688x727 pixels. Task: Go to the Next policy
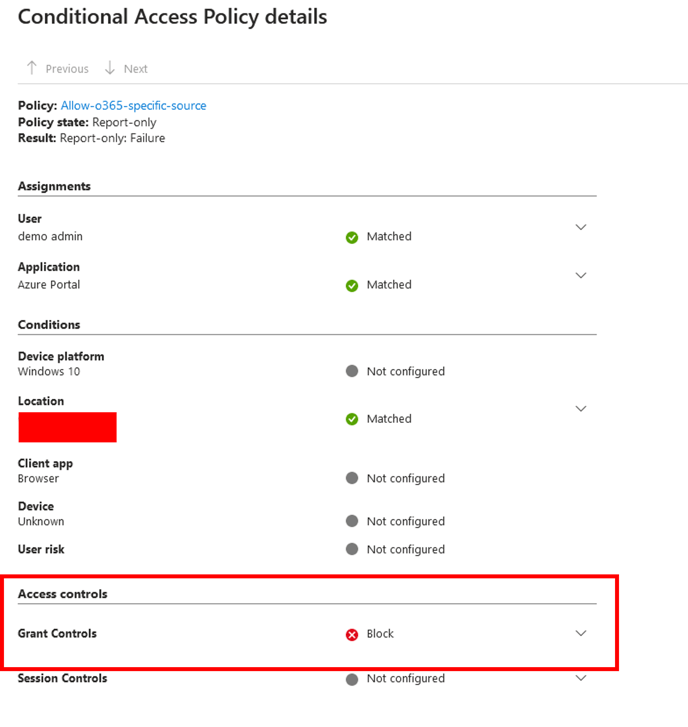(126, 68)
